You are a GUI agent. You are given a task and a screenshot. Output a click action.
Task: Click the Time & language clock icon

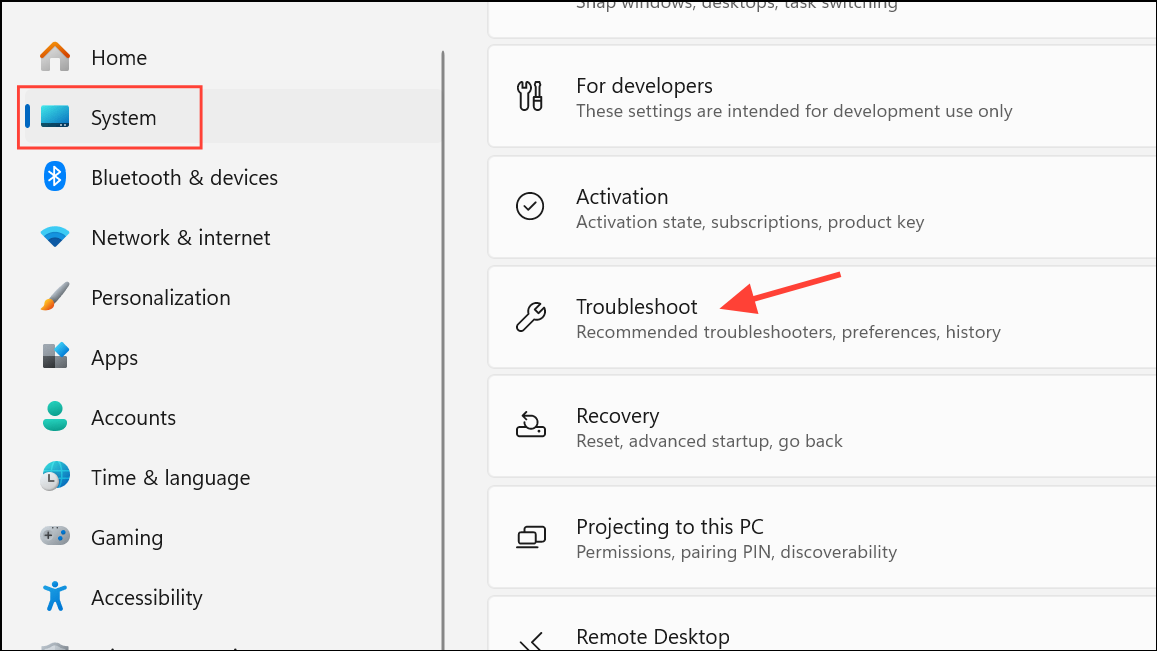click(53, 477)
